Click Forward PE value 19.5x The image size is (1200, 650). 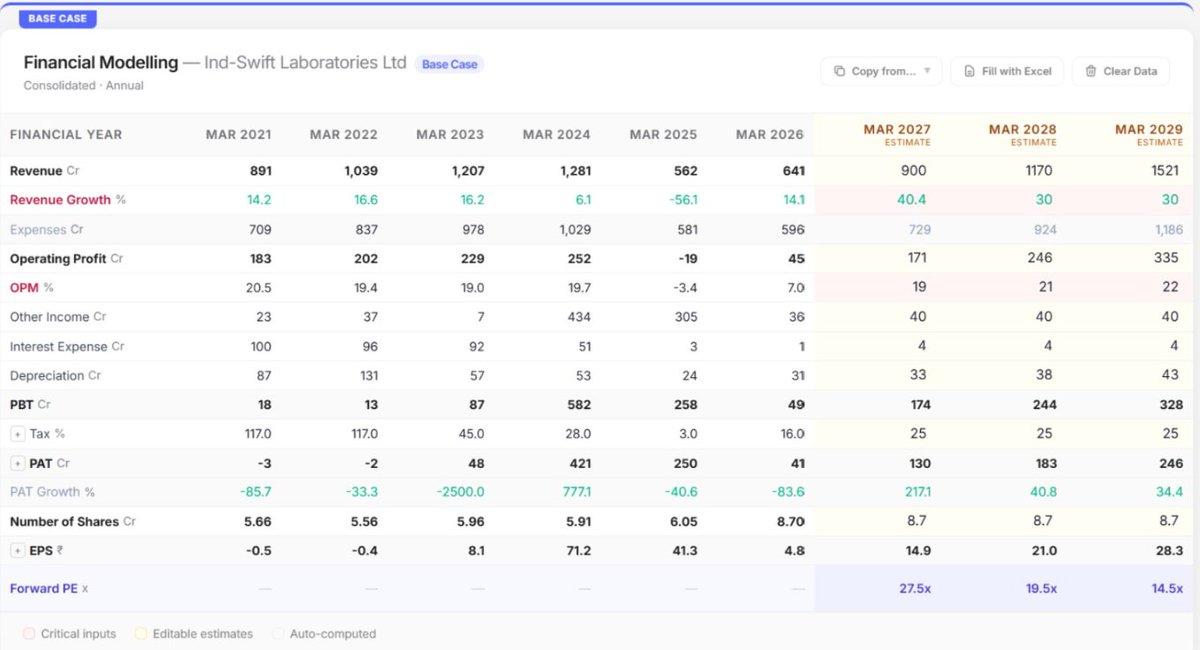1039,588
